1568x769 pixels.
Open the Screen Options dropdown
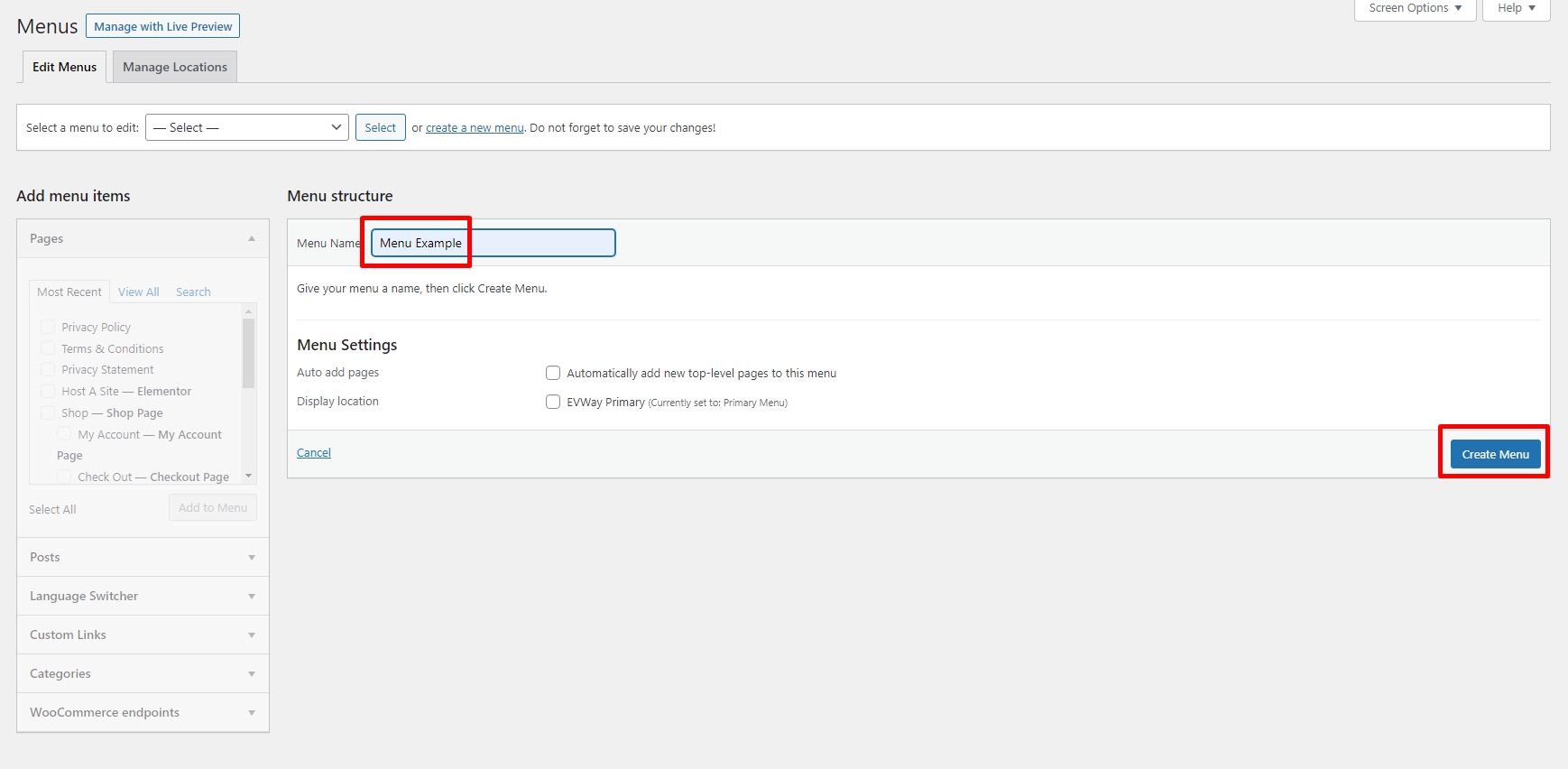[x=1414, y=8]
